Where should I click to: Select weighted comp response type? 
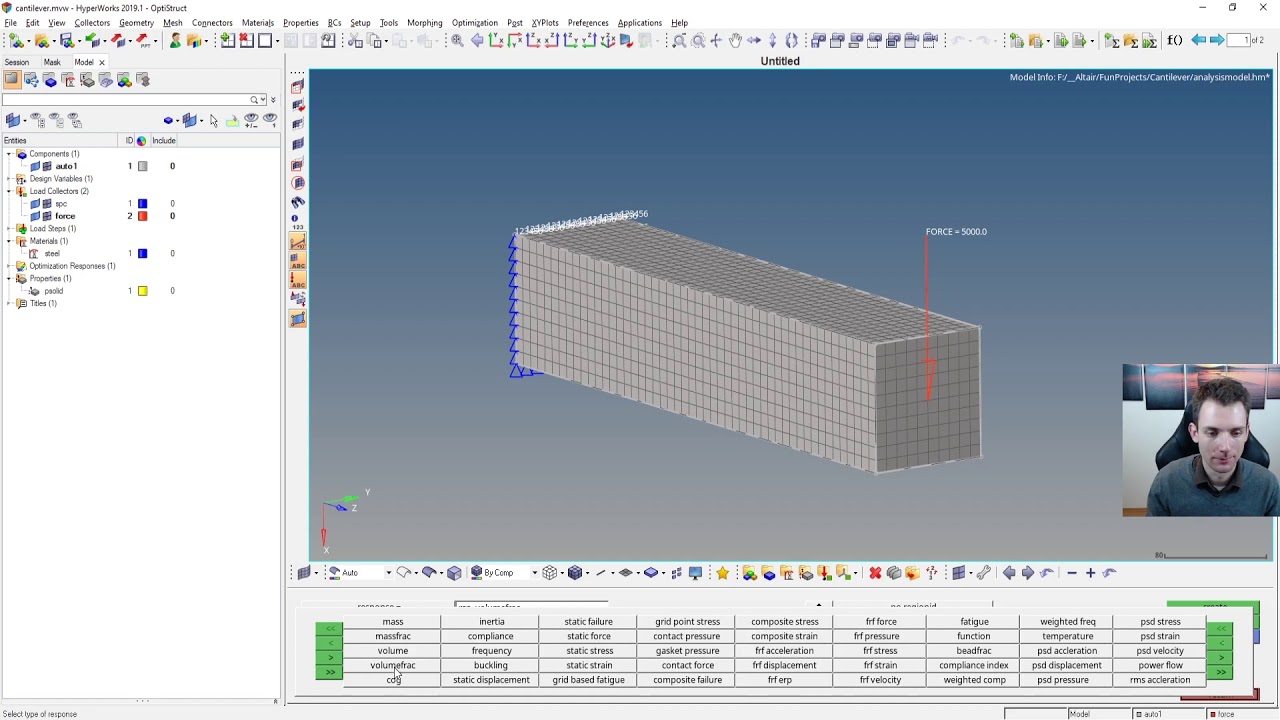[x=974, y=680]
